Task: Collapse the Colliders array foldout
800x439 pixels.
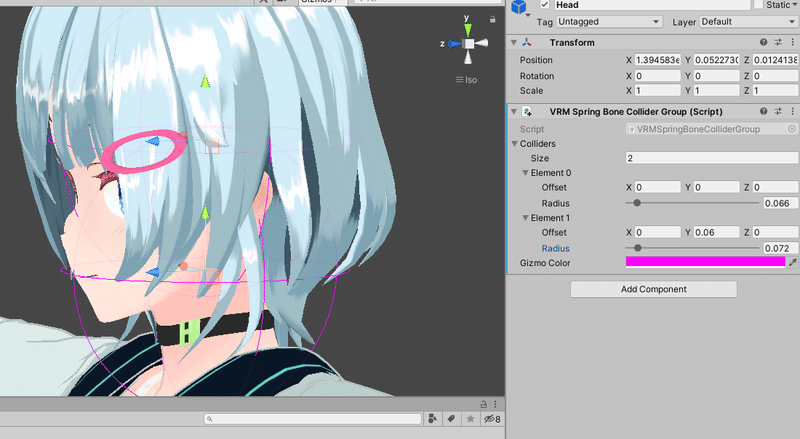Action: tap(514, 144)
